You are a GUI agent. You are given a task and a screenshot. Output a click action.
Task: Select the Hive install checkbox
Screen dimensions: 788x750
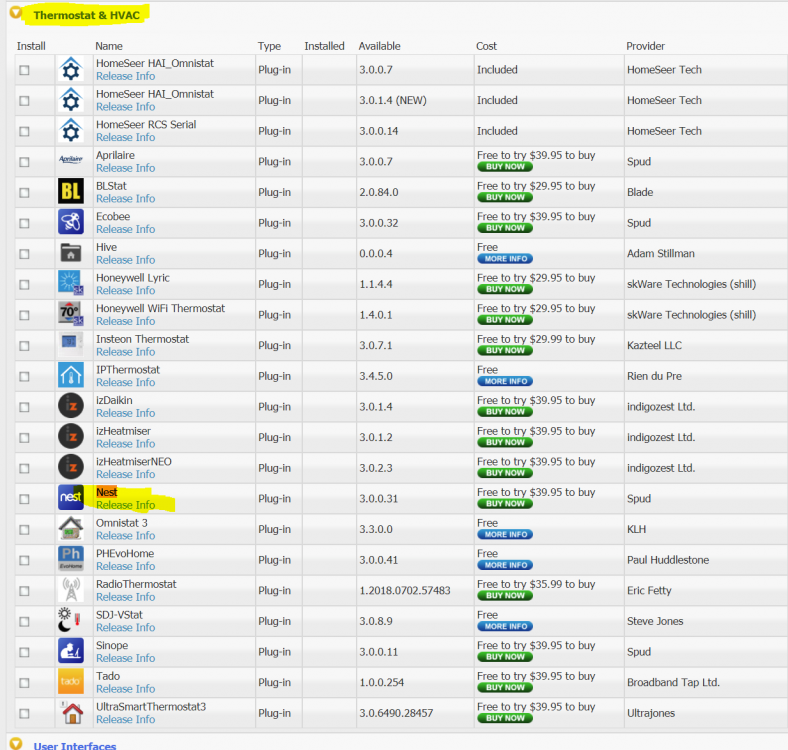pos(24,254)
